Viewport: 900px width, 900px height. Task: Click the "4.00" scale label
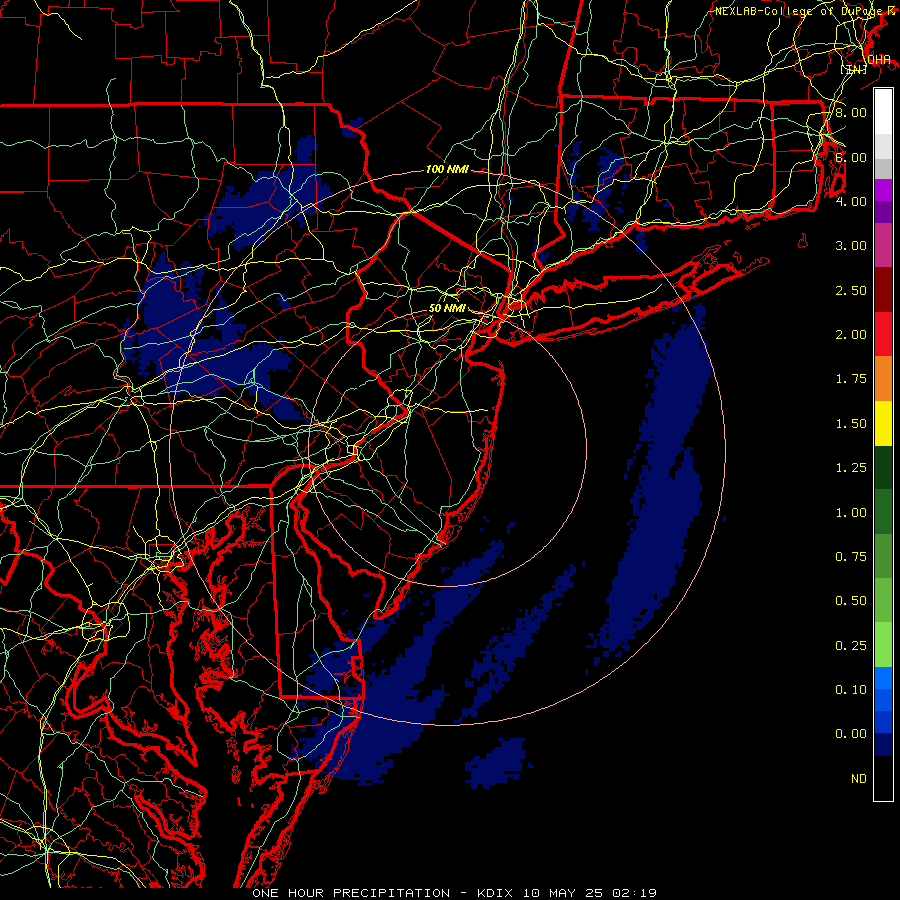click(x=851, y=201)
